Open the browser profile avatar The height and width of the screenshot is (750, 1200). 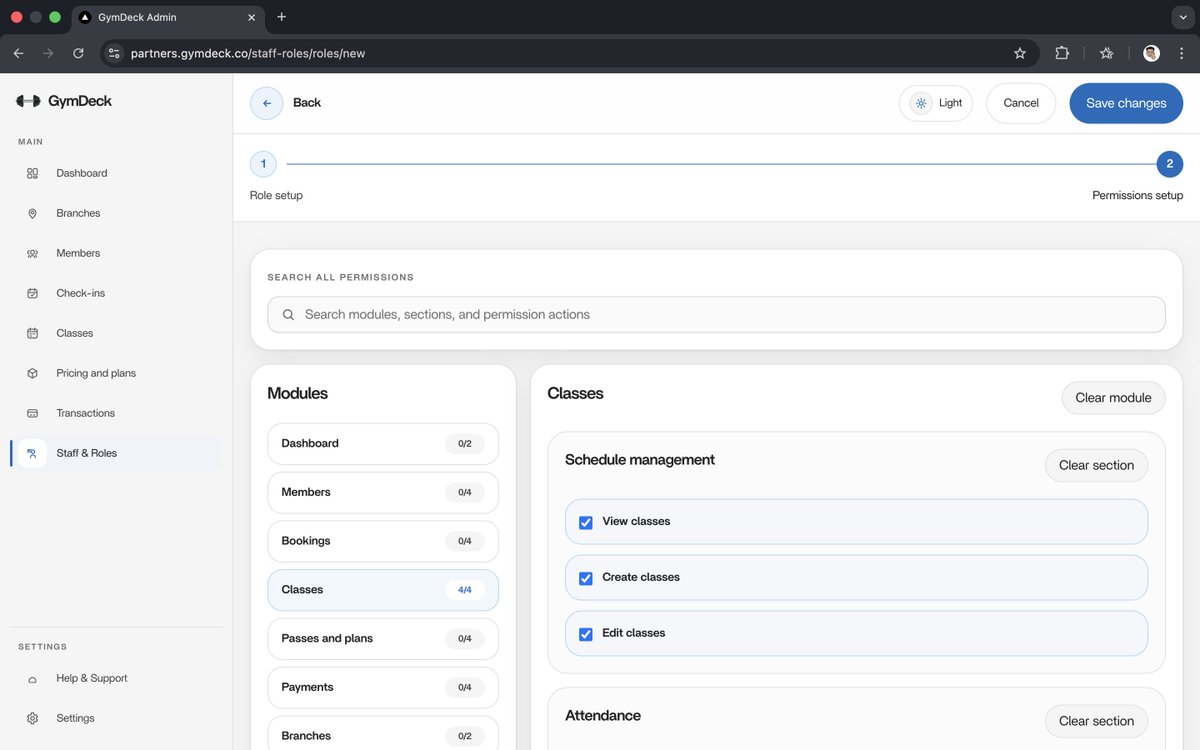pos(1151,53)
